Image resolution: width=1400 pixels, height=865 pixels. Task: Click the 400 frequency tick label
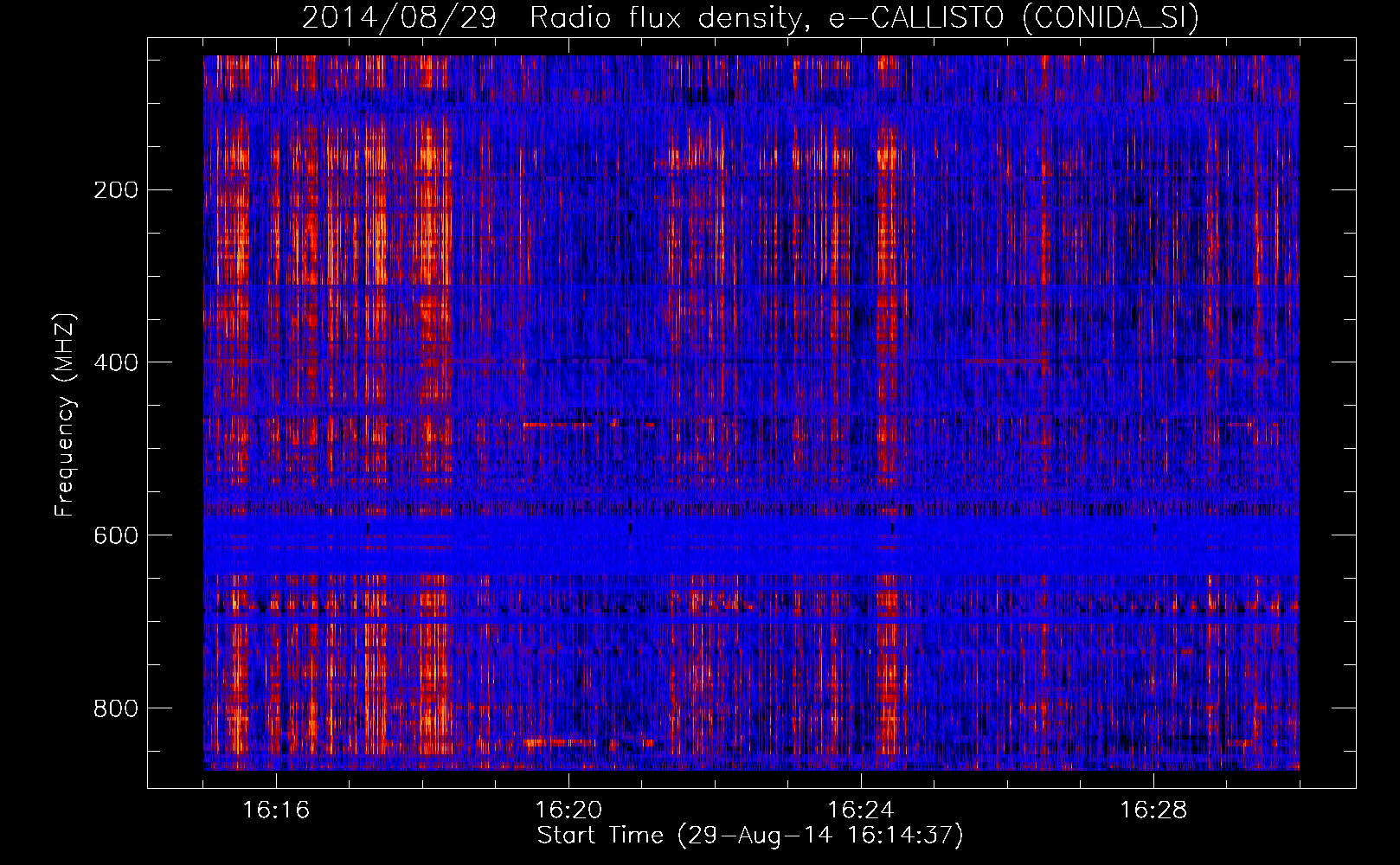[x=115, y=362]
